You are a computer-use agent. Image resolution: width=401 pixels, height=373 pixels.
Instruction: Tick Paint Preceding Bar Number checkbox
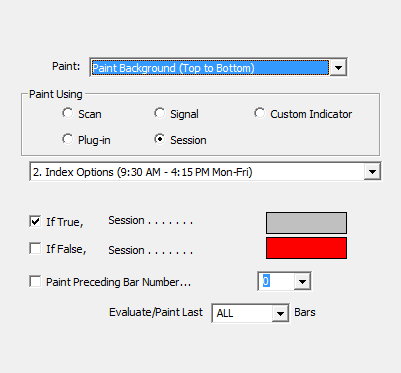[x=35, y=281]
